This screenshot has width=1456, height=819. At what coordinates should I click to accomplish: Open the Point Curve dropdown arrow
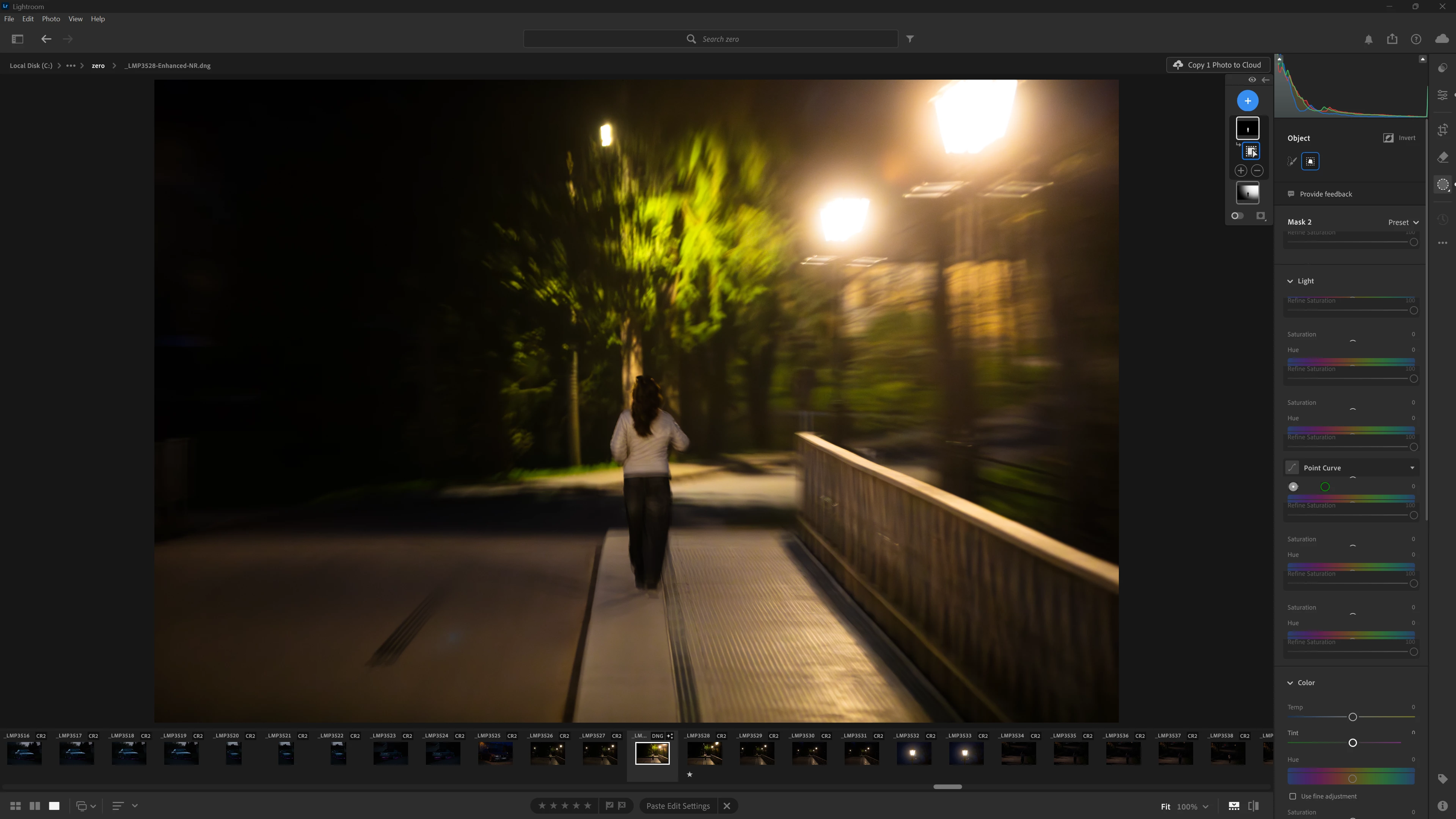1412,468
